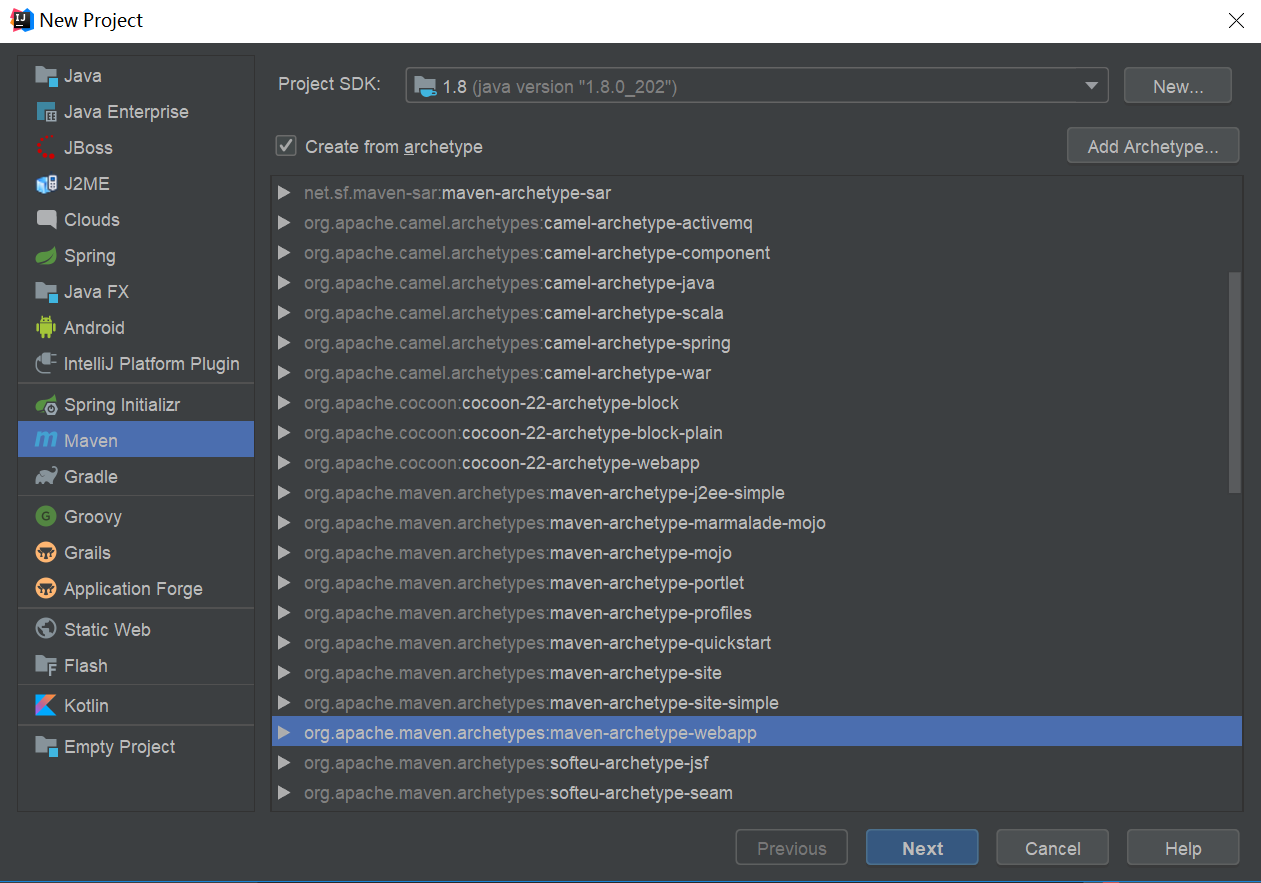Screen dimensions: 1261x883
Task: Click the Flash folder icon
Action: click(46, 666)
